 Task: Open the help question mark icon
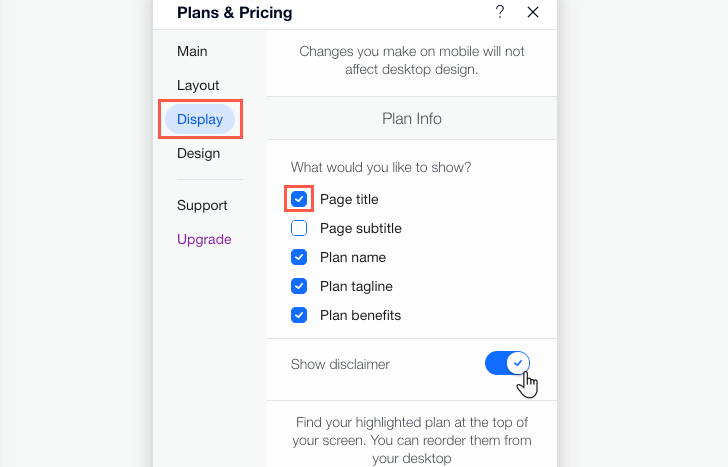click(500, 12)
